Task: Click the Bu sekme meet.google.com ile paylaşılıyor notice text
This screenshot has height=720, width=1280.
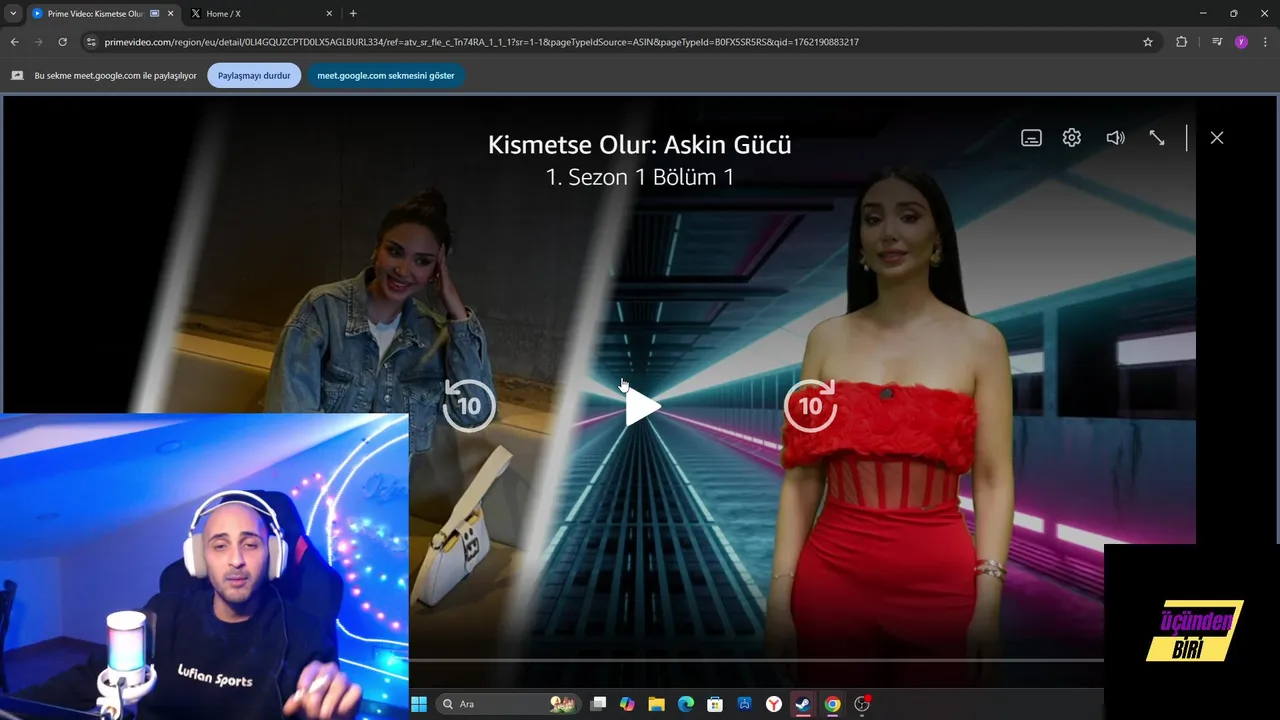Action: tap(115, 75)
